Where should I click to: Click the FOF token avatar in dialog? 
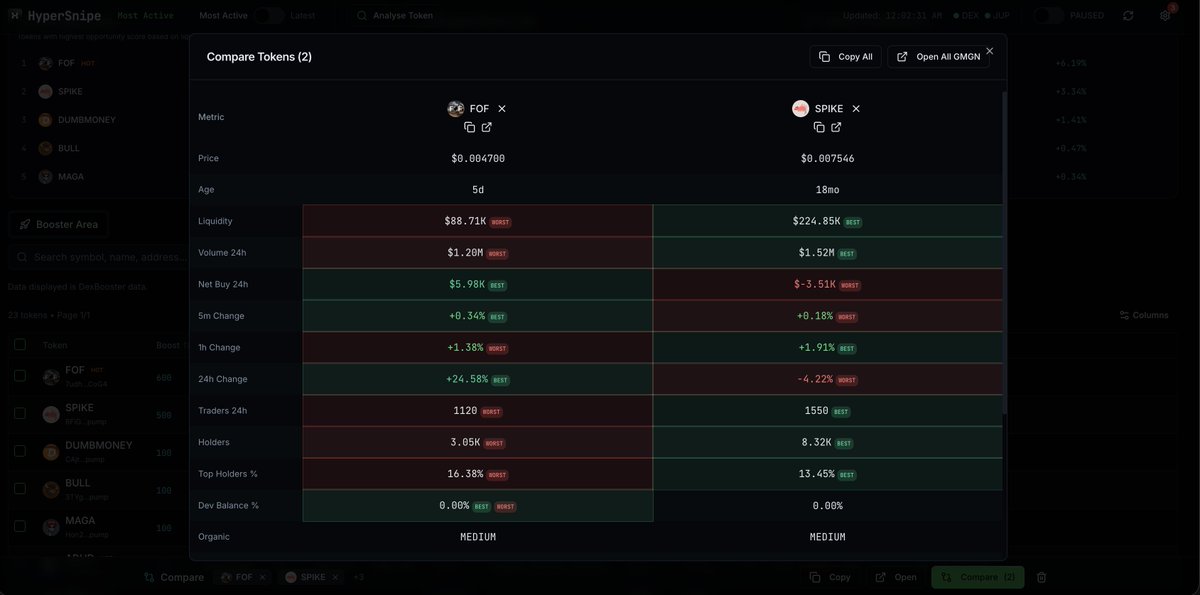456,109
